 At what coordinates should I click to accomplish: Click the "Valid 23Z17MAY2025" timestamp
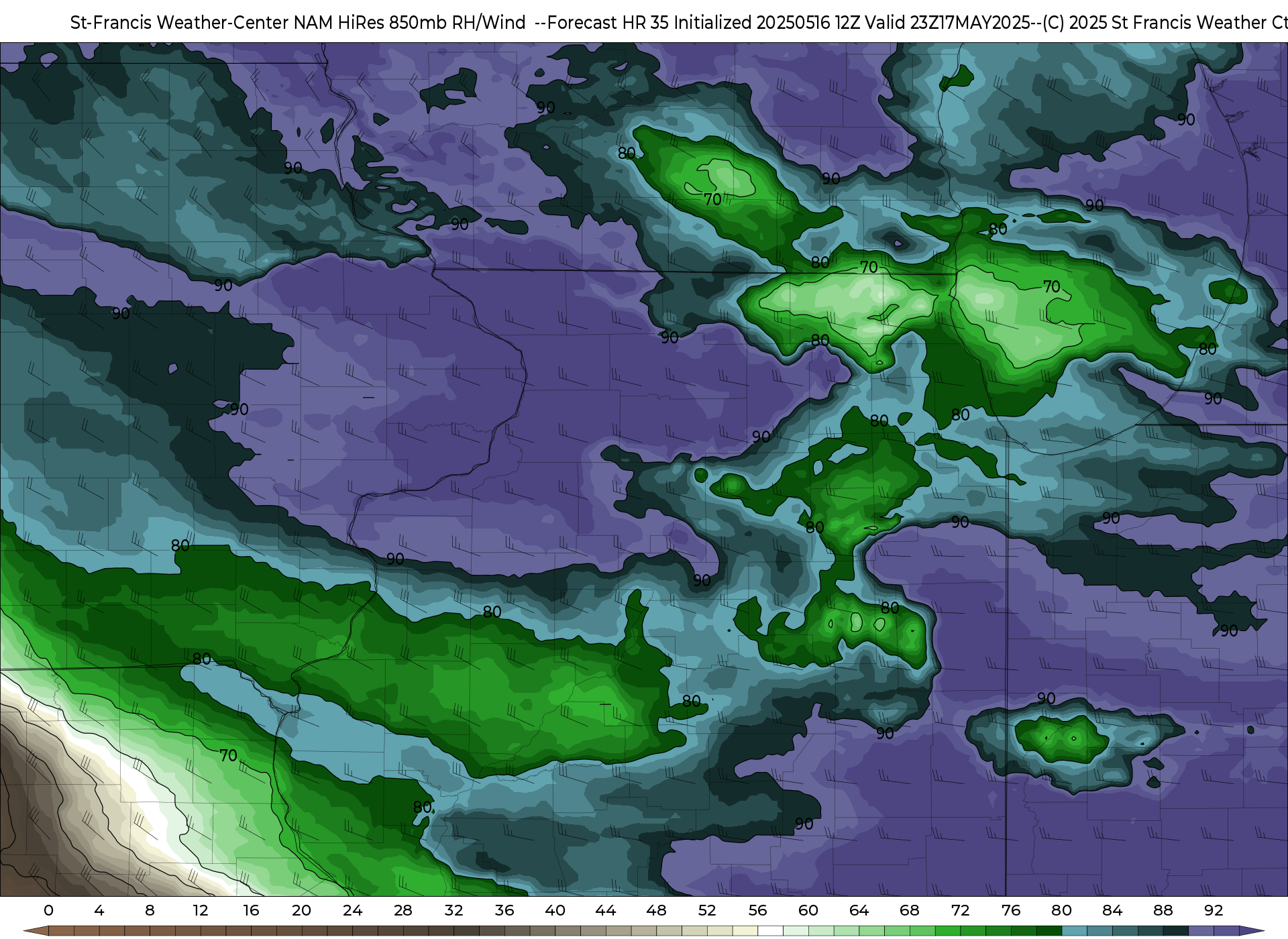point(947,23)
